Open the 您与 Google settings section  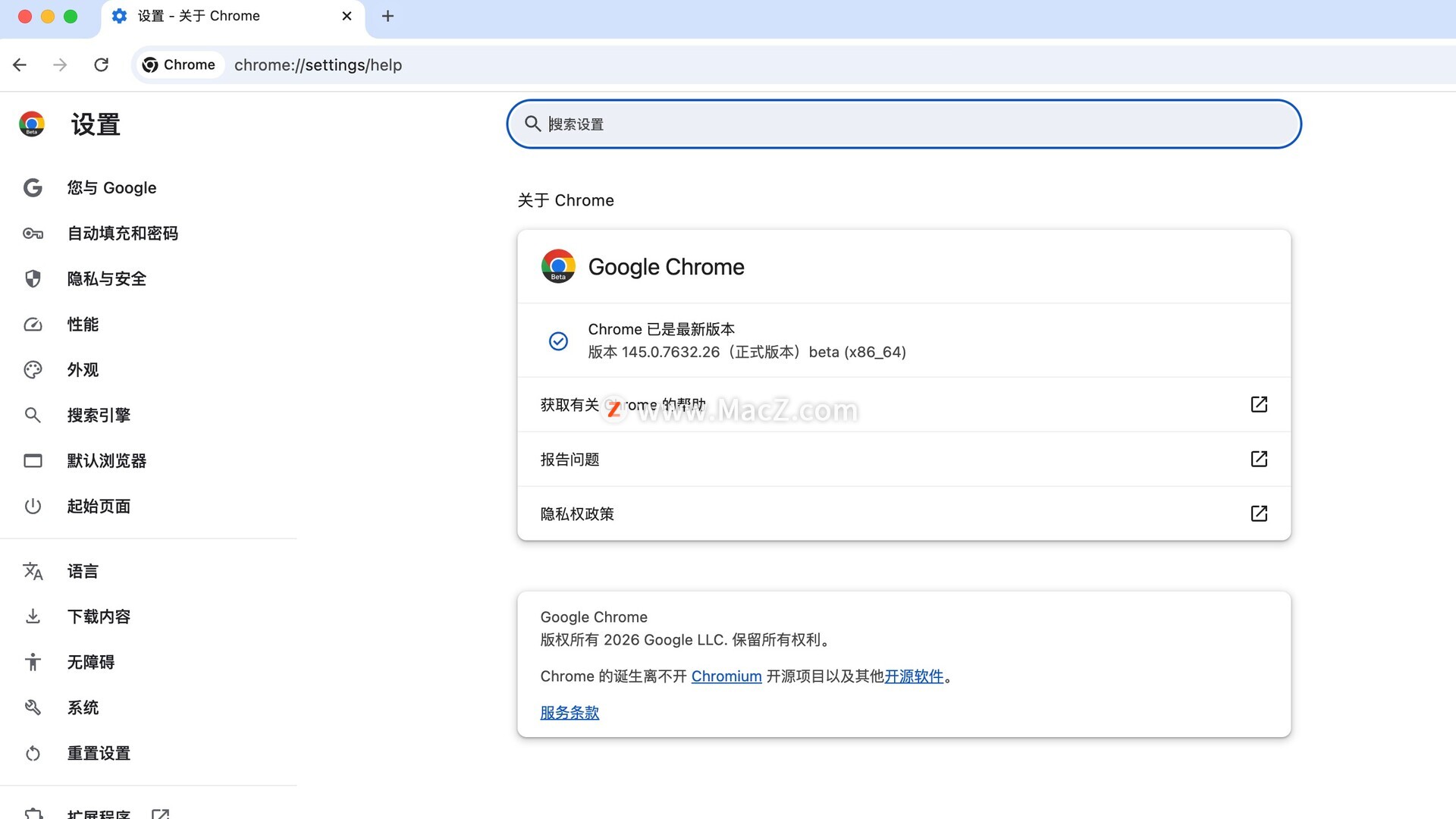[111, 187]
